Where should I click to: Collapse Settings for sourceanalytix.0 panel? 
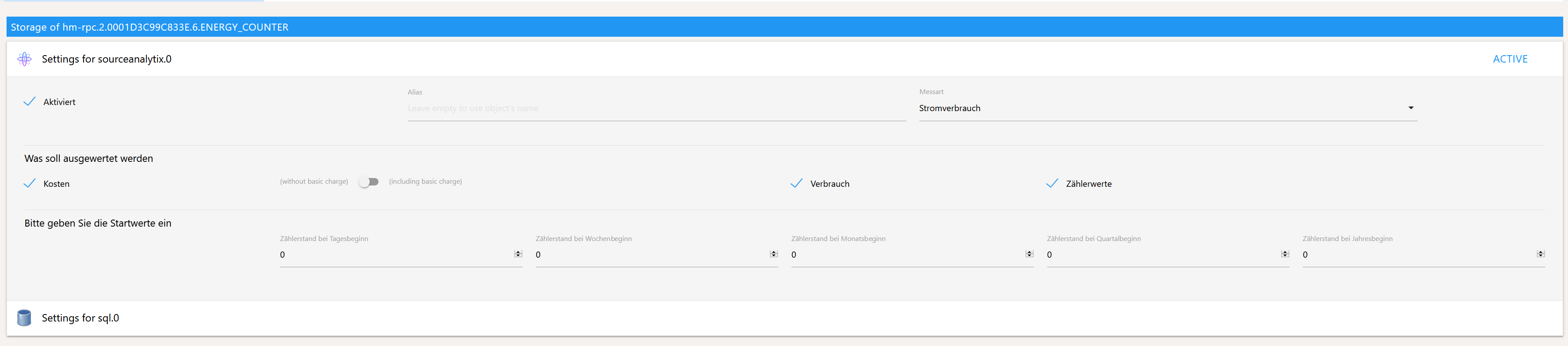click(x=784, y=59)
